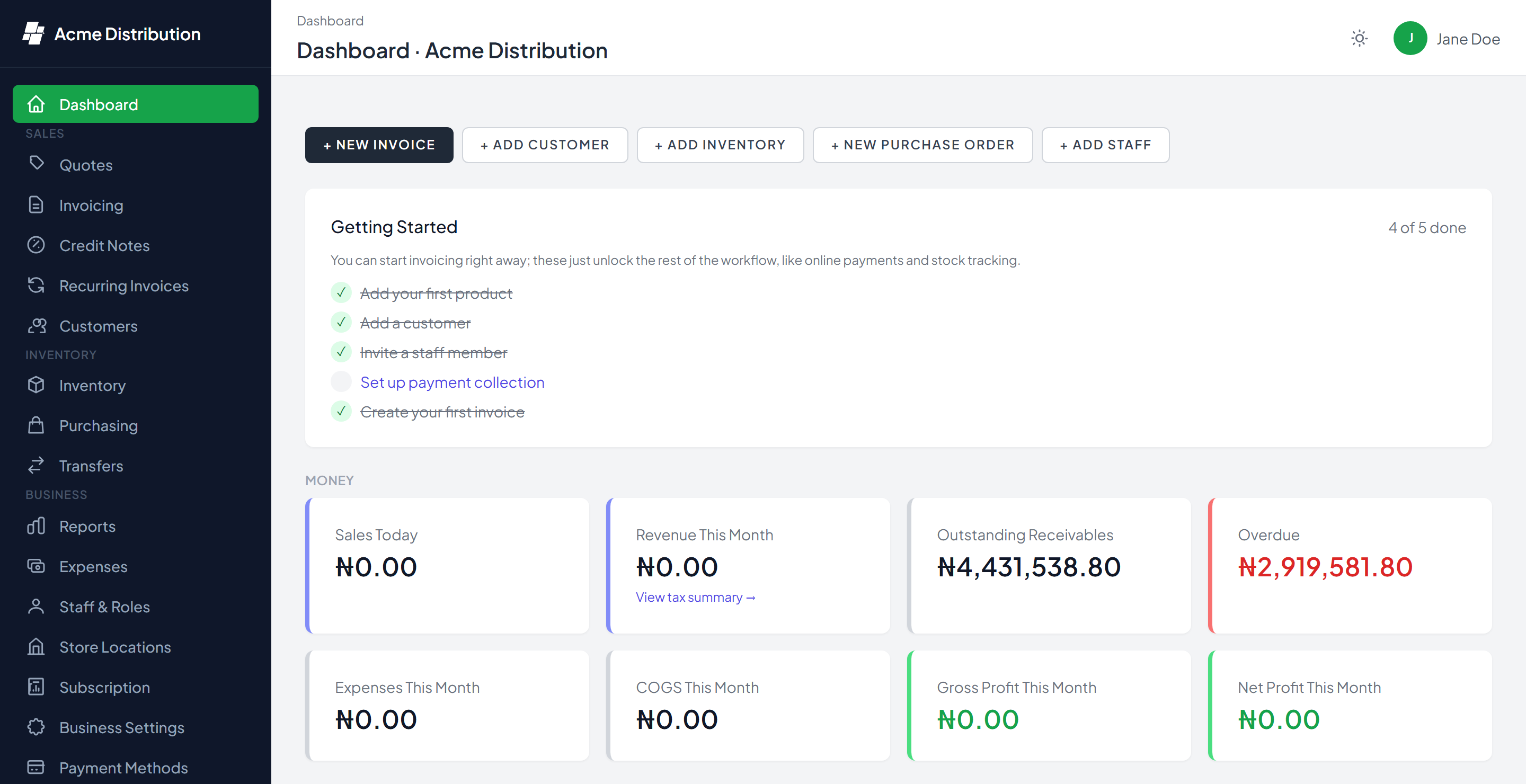
Task: Click the + ADD CUSTOMER button
Action: coord(545,145)
